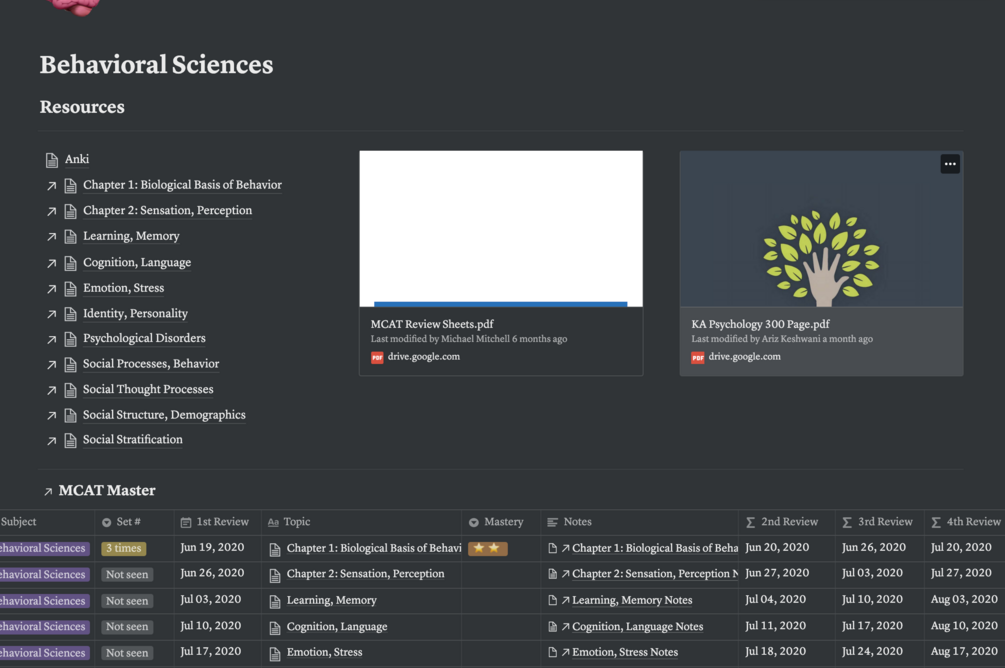The image size is (1005, 668).
Task: Click the 3rd Review column header
Action: pos(879,522)
